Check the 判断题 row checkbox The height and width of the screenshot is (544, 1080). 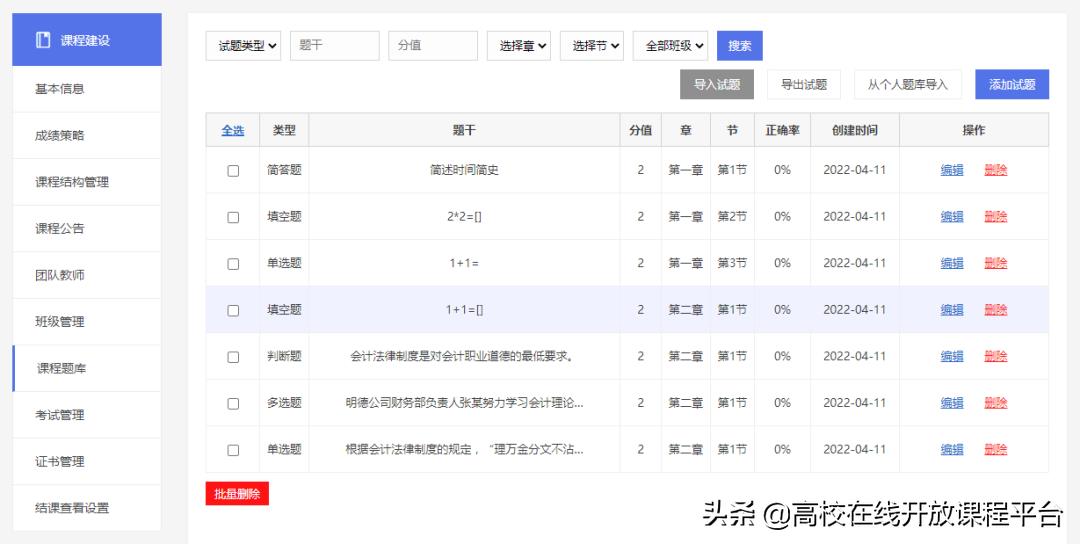233,357
